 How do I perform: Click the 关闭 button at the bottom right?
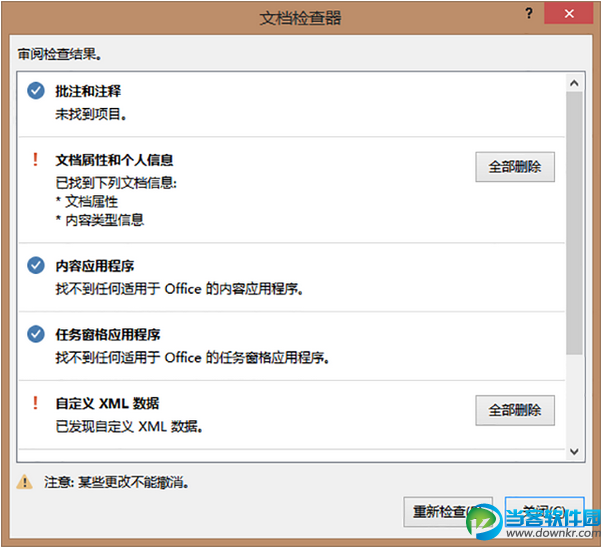point(545,512)
